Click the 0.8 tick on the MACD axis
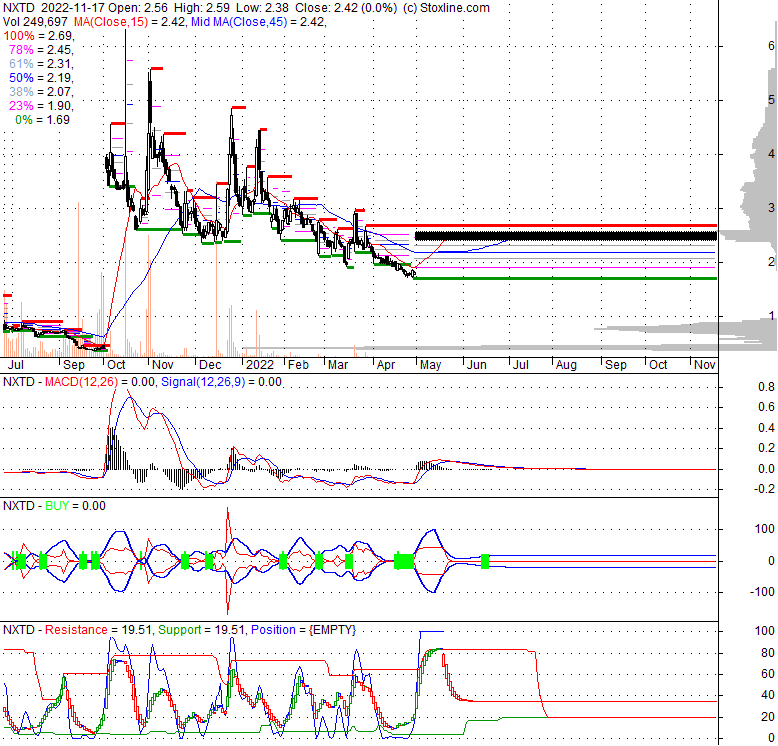This screenshot has width=778, height=746. point(766,387)
